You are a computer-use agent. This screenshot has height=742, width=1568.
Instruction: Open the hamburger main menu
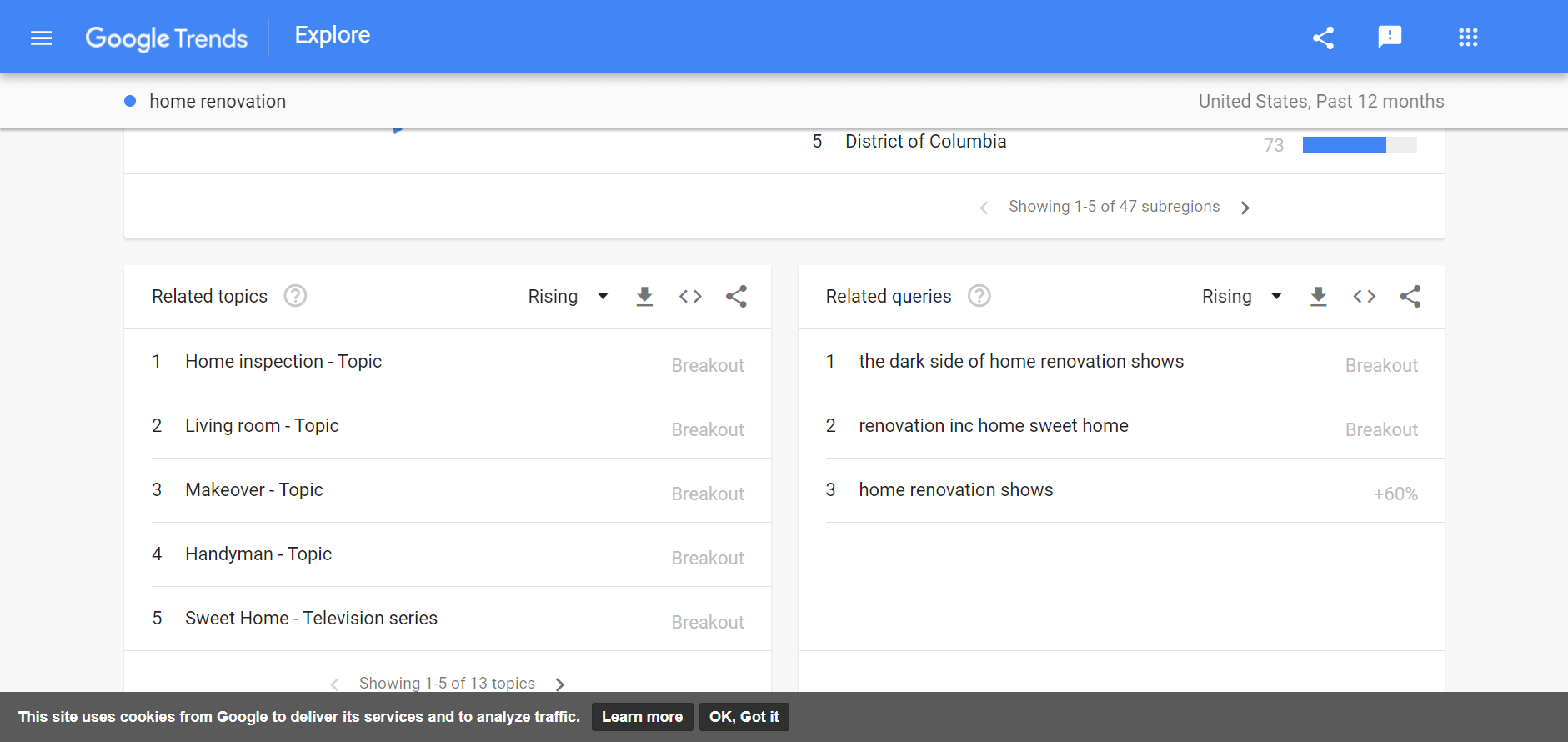[x=41, y=38]
